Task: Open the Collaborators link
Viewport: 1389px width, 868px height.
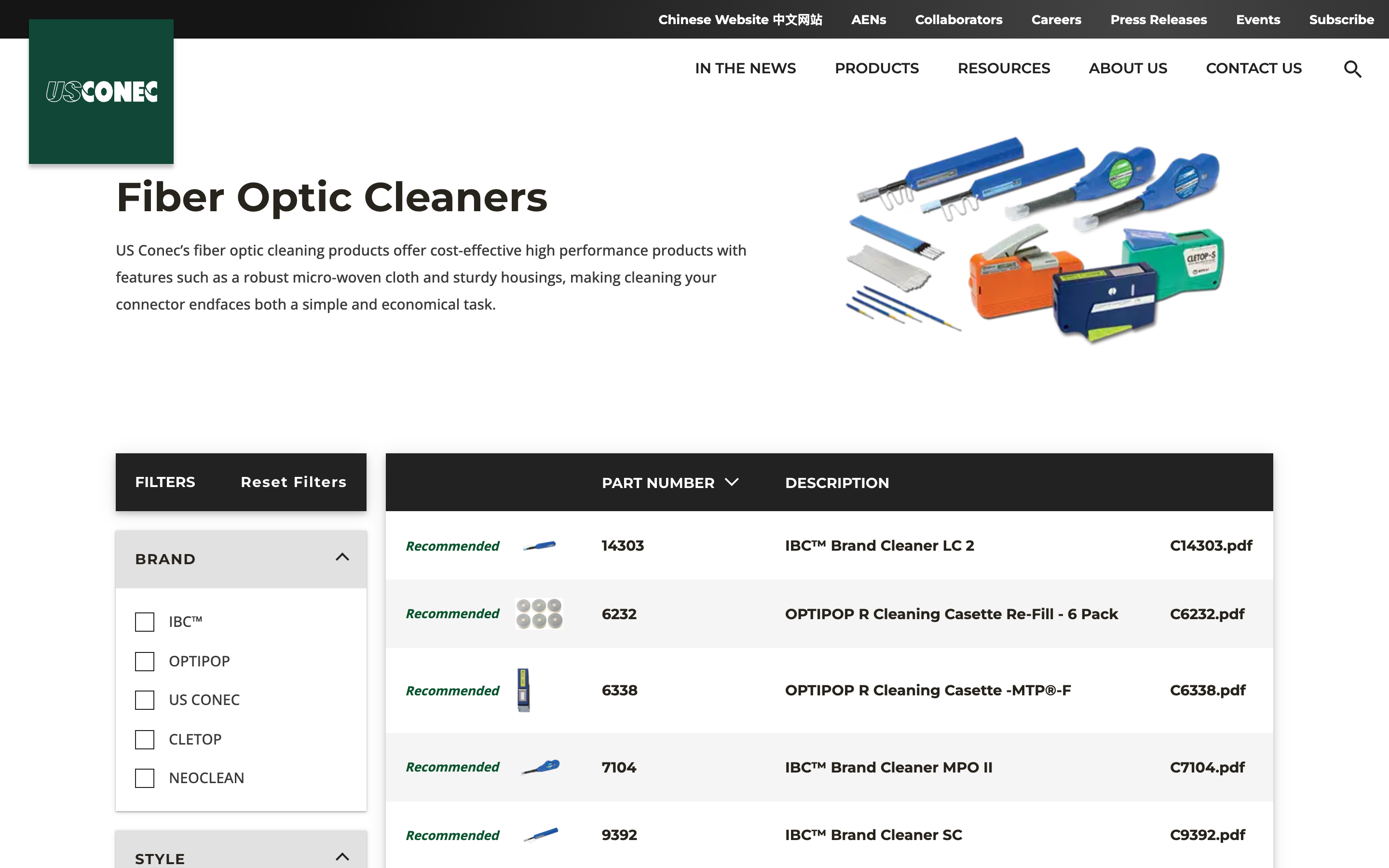Action: pos(958,19)
